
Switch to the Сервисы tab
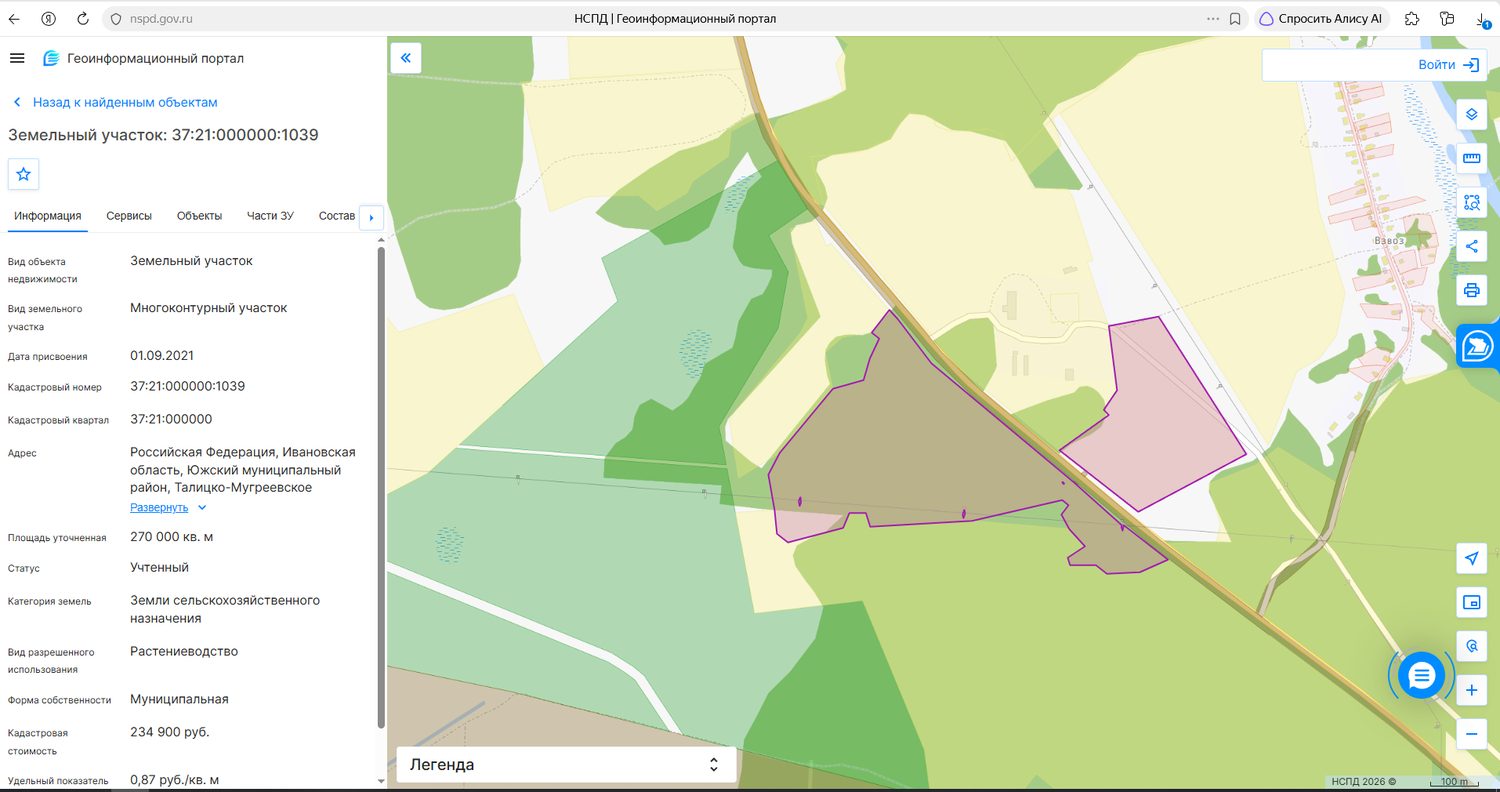click(x=129, y=216)
